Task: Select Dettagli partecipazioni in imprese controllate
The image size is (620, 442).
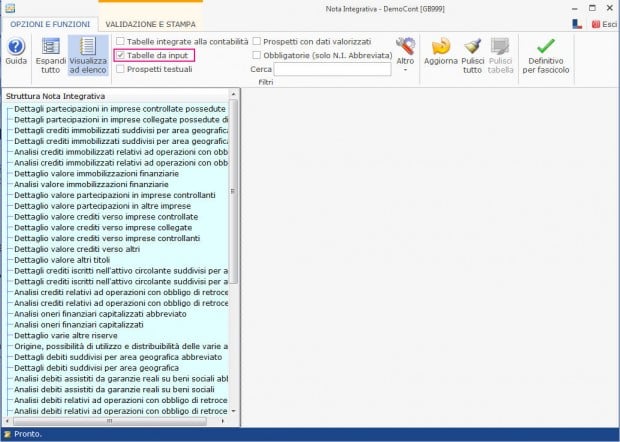Action: [x=120, y=109]
